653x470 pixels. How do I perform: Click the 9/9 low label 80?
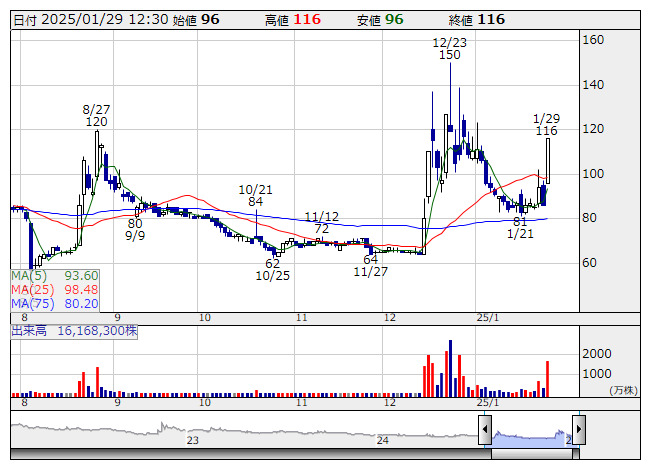coord(135,223)
